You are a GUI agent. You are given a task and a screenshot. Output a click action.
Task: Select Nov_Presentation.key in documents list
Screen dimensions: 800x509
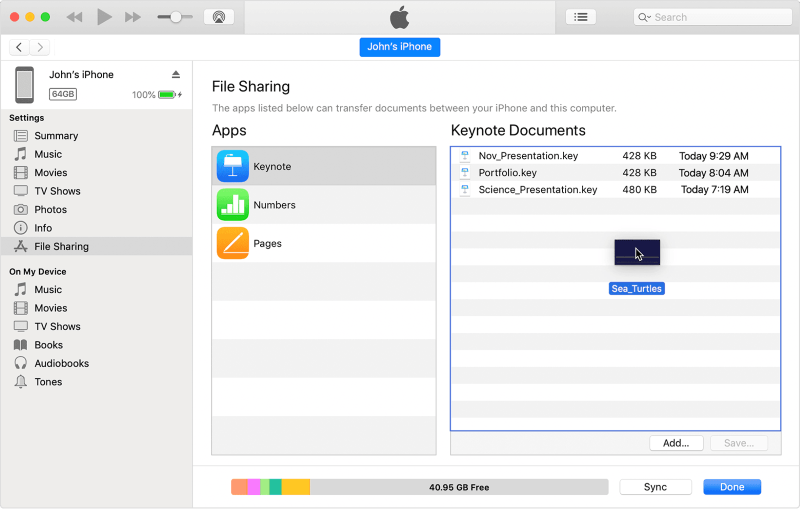(x=528, y=156)
